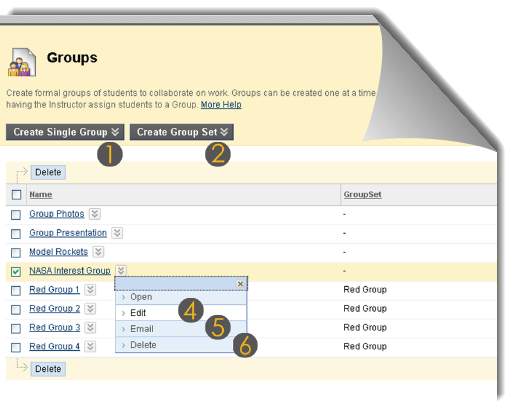Choose Email from the context menu
The height and width of the screenshot is (408, 512).
[x=181, y=329]
